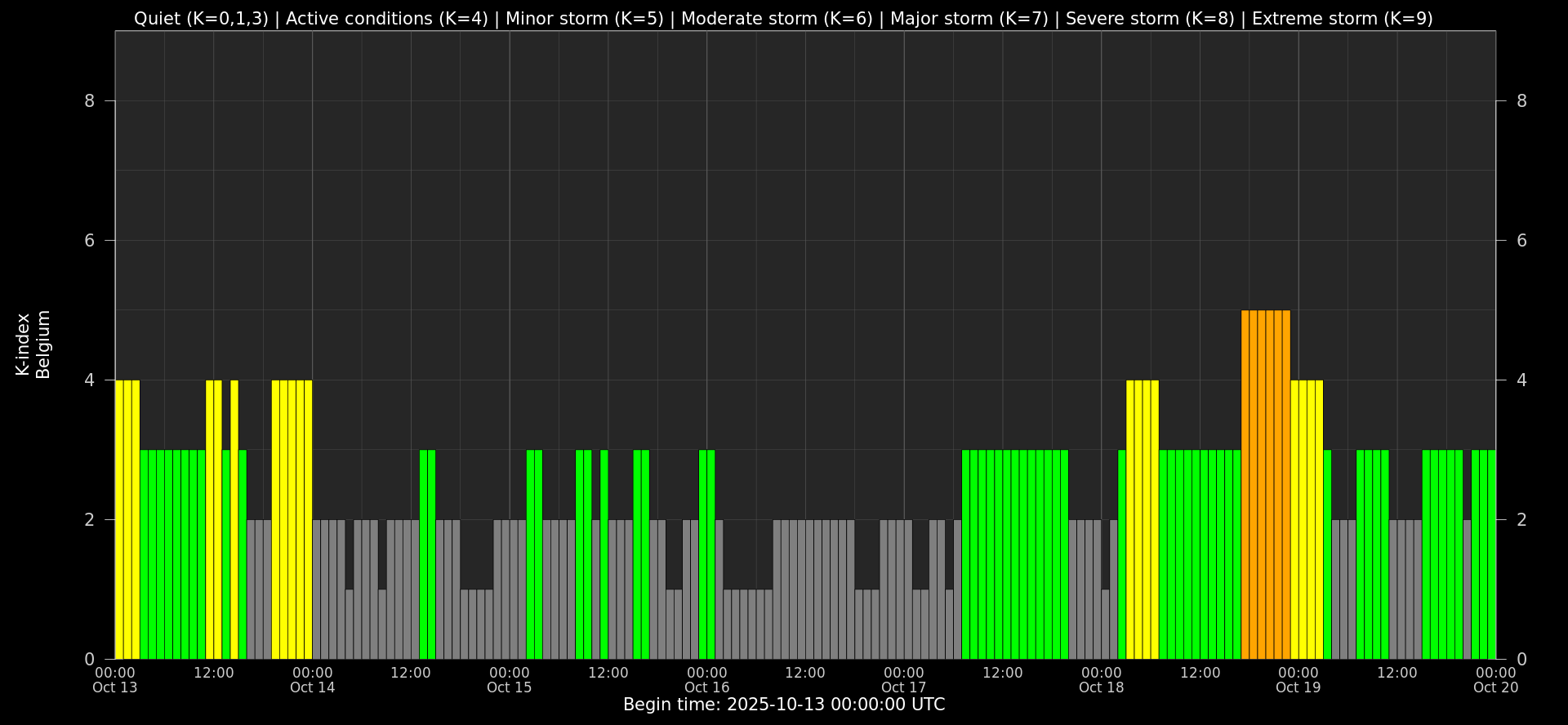Click the "Severe storm (K=8)" legend label

(1150, 19)
